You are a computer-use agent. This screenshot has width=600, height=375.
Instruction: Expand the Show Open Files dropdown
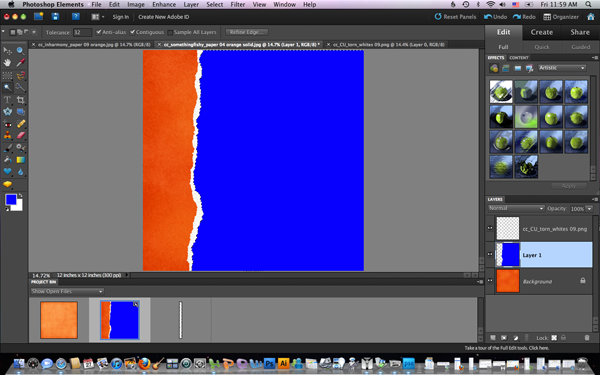pyautogui.click(x=67, y=292)
